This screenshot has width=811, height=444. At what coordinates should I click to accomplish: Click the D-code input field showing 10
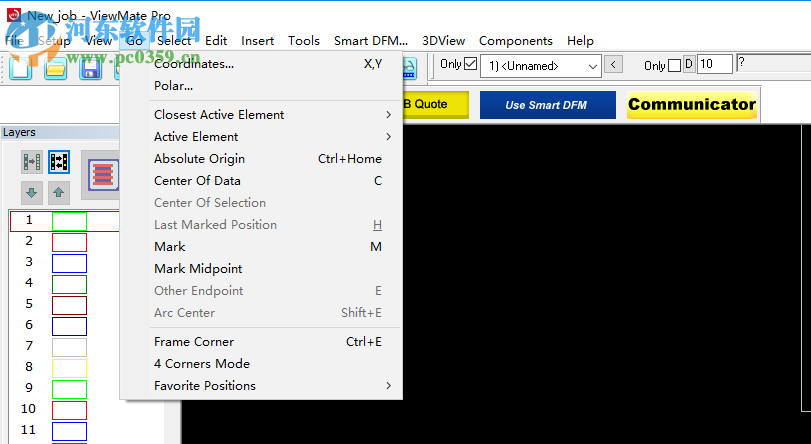point(714,65)
